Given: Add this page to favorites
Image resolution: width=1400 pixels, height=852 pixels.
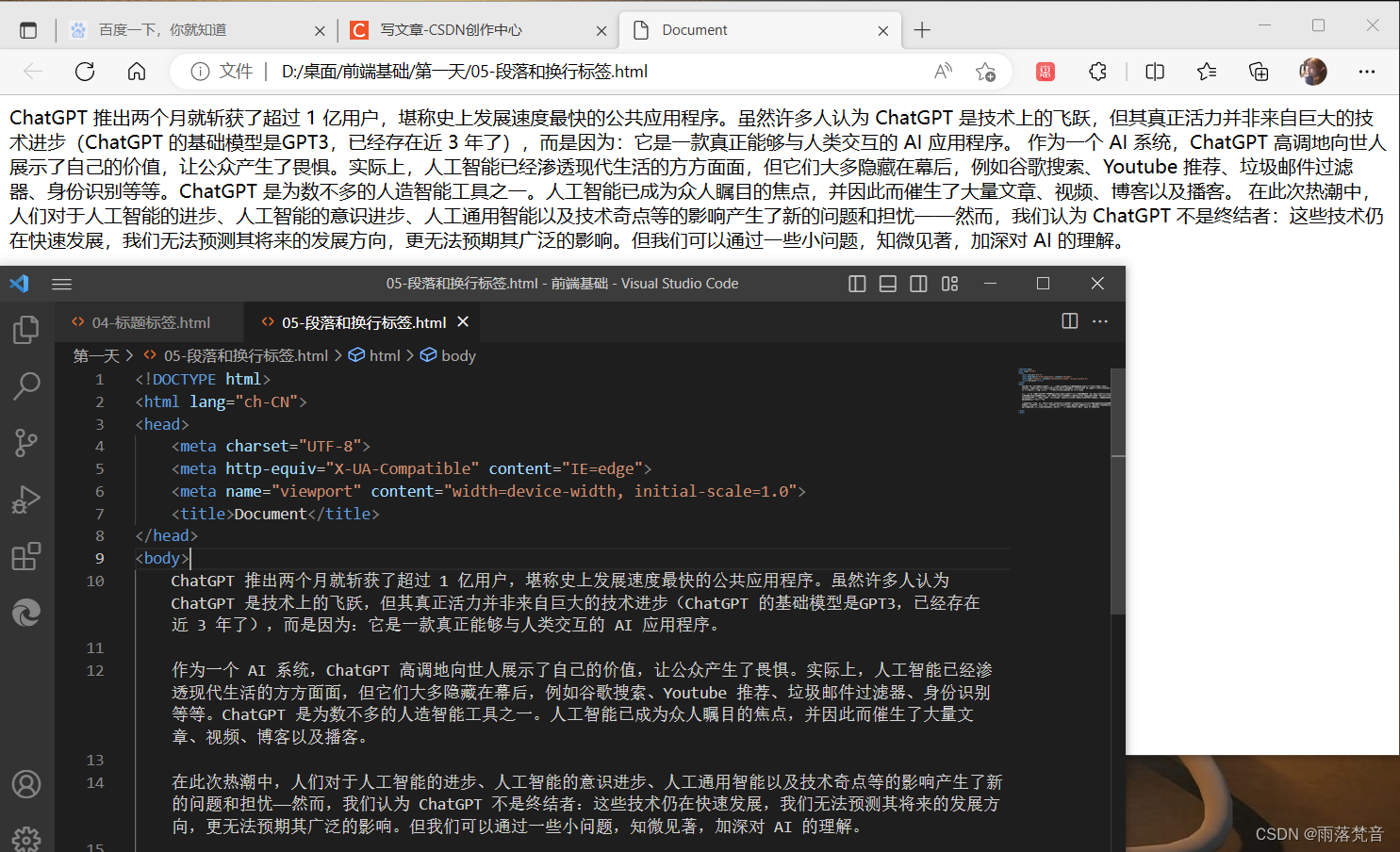Looking at the screenshot, I should 985,72.
